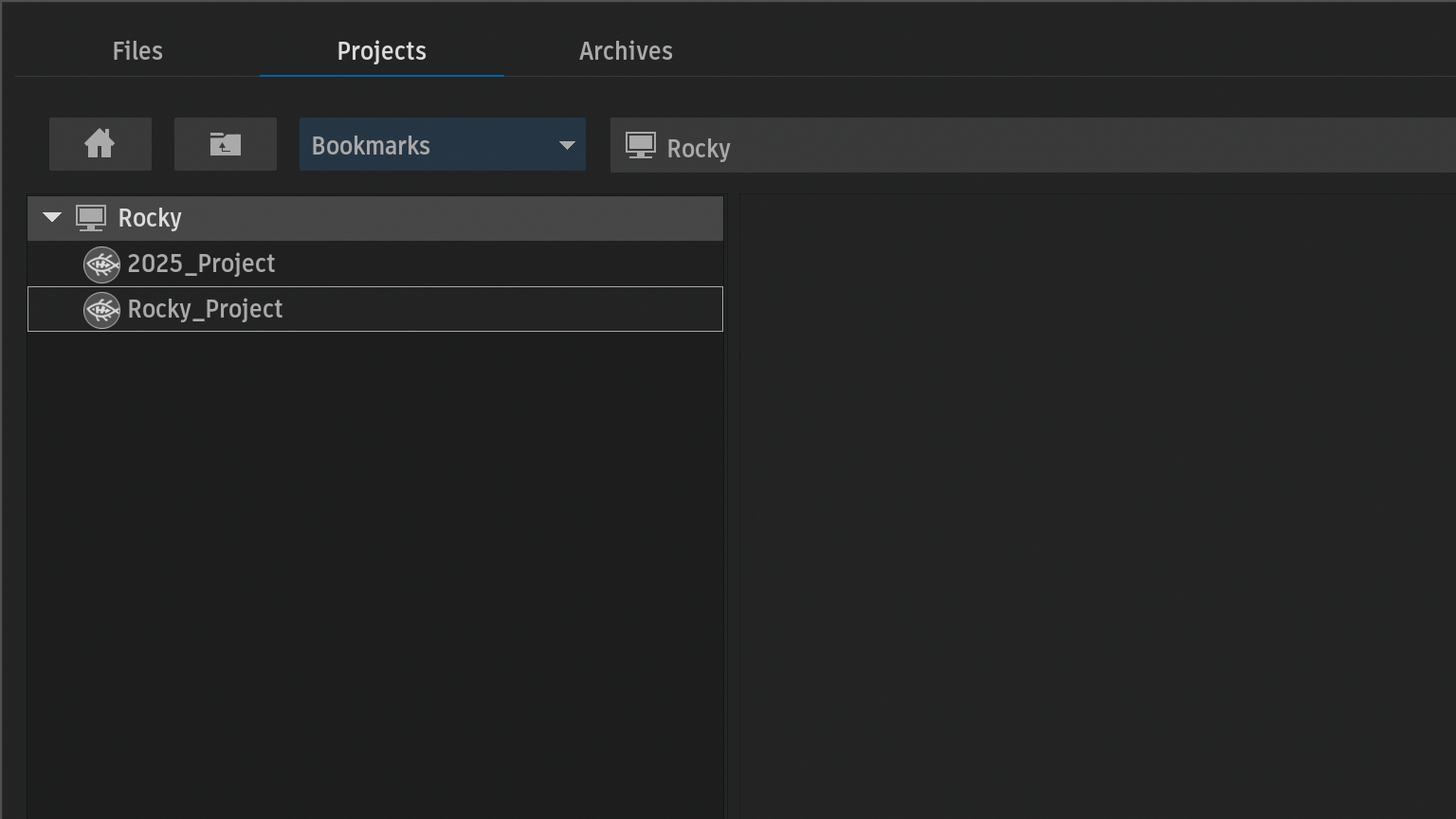1456x819 pixels.
Task: Click the 2025_Project project icon
Action: pos(101,264)
